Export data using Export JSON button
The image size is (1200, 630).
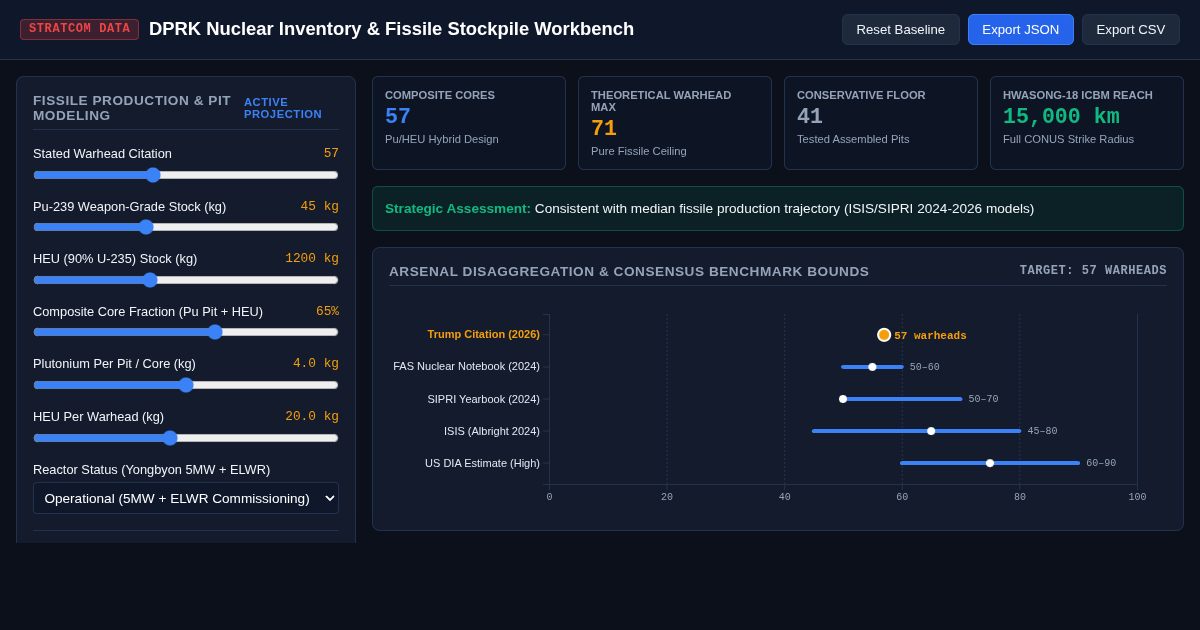[1021, 29]
